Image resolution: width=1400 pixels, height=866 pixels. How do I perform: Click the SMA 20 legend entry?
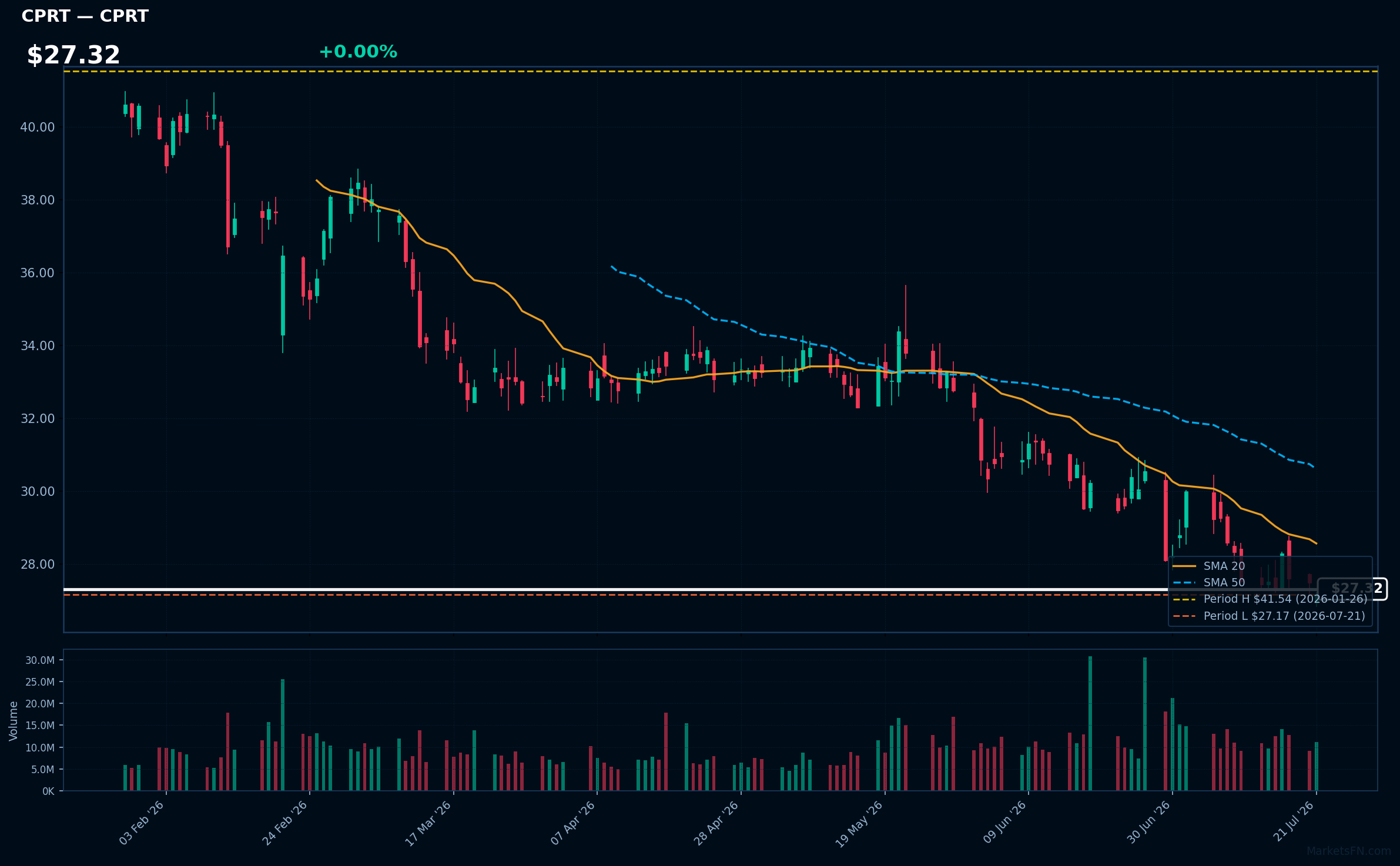[1209, 566]
